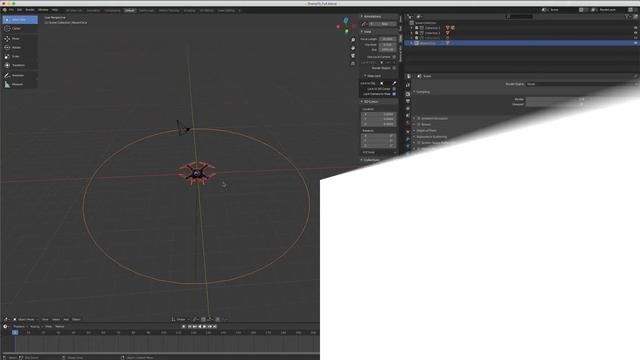Choose the Measure tool
Screen dimensions: 640x360
pos(20,84)
